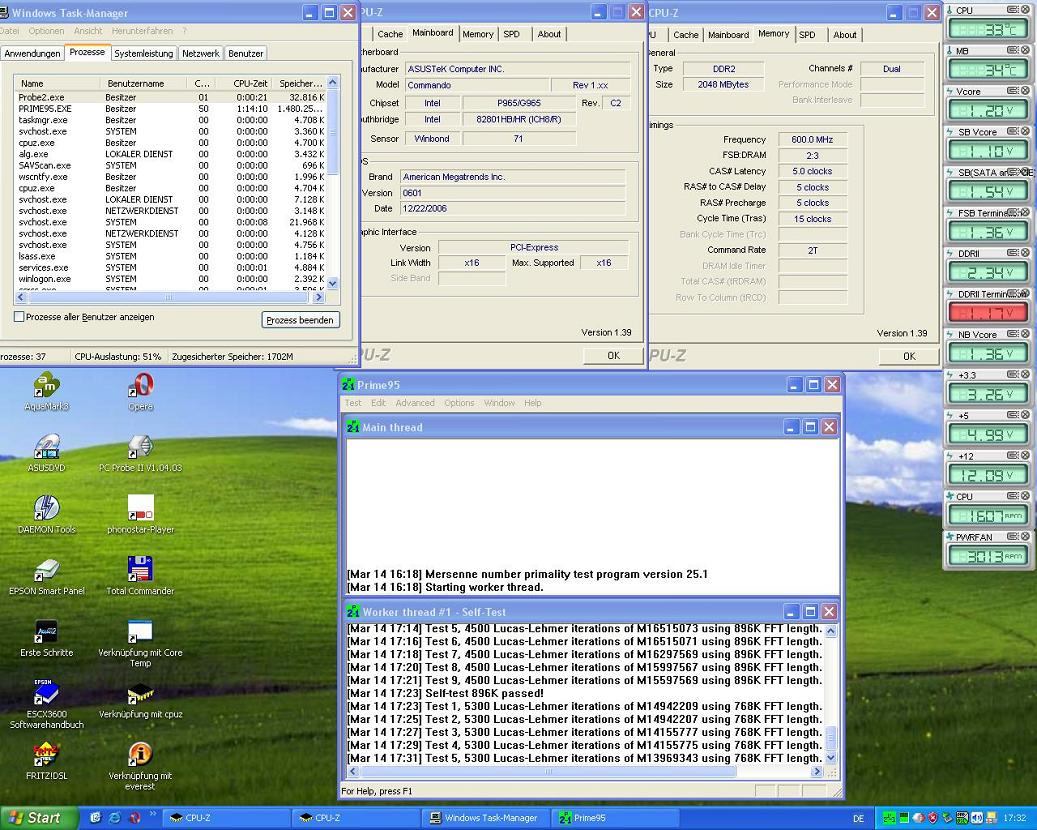Select the Probe2.exe process row
The image size is (1037, 830).
[x=171, y=97]
